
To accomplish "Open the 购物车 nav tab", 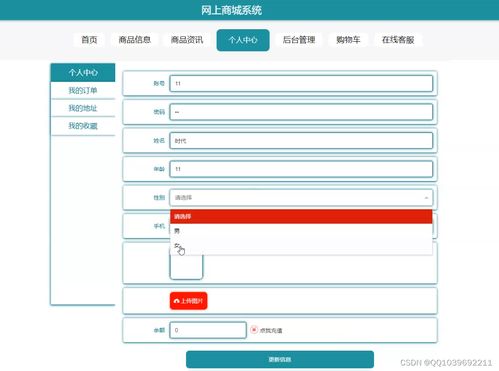I will 348,40.
